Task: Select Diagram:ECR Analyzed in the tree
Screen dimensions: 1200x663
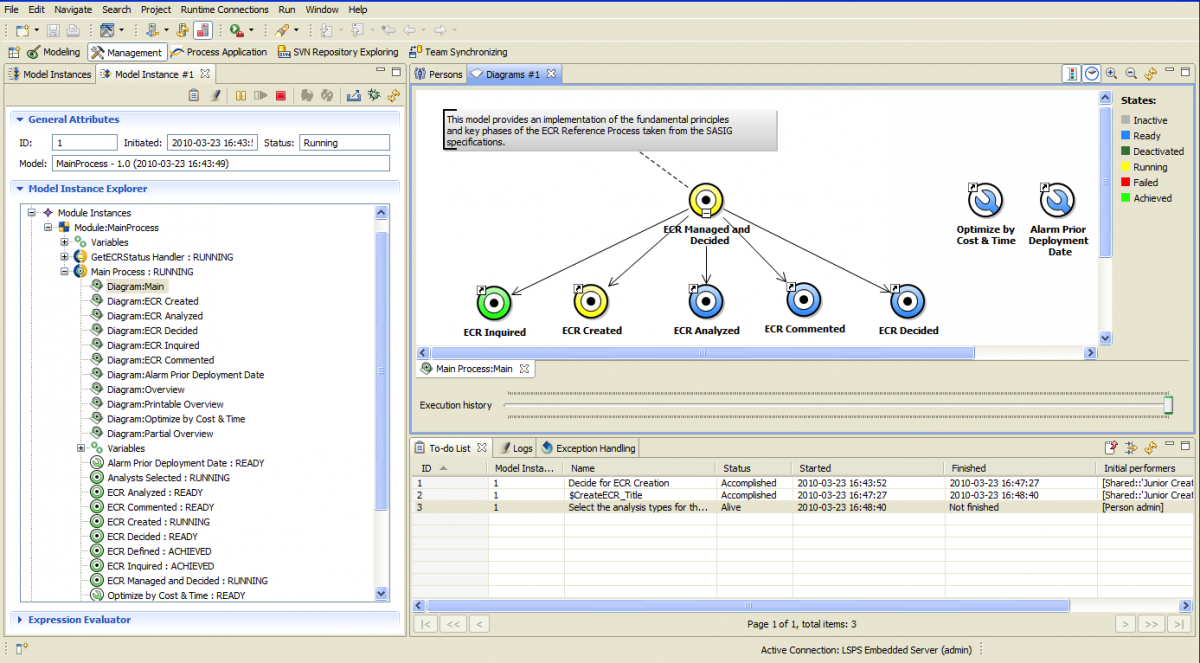Action: (154, 316)
